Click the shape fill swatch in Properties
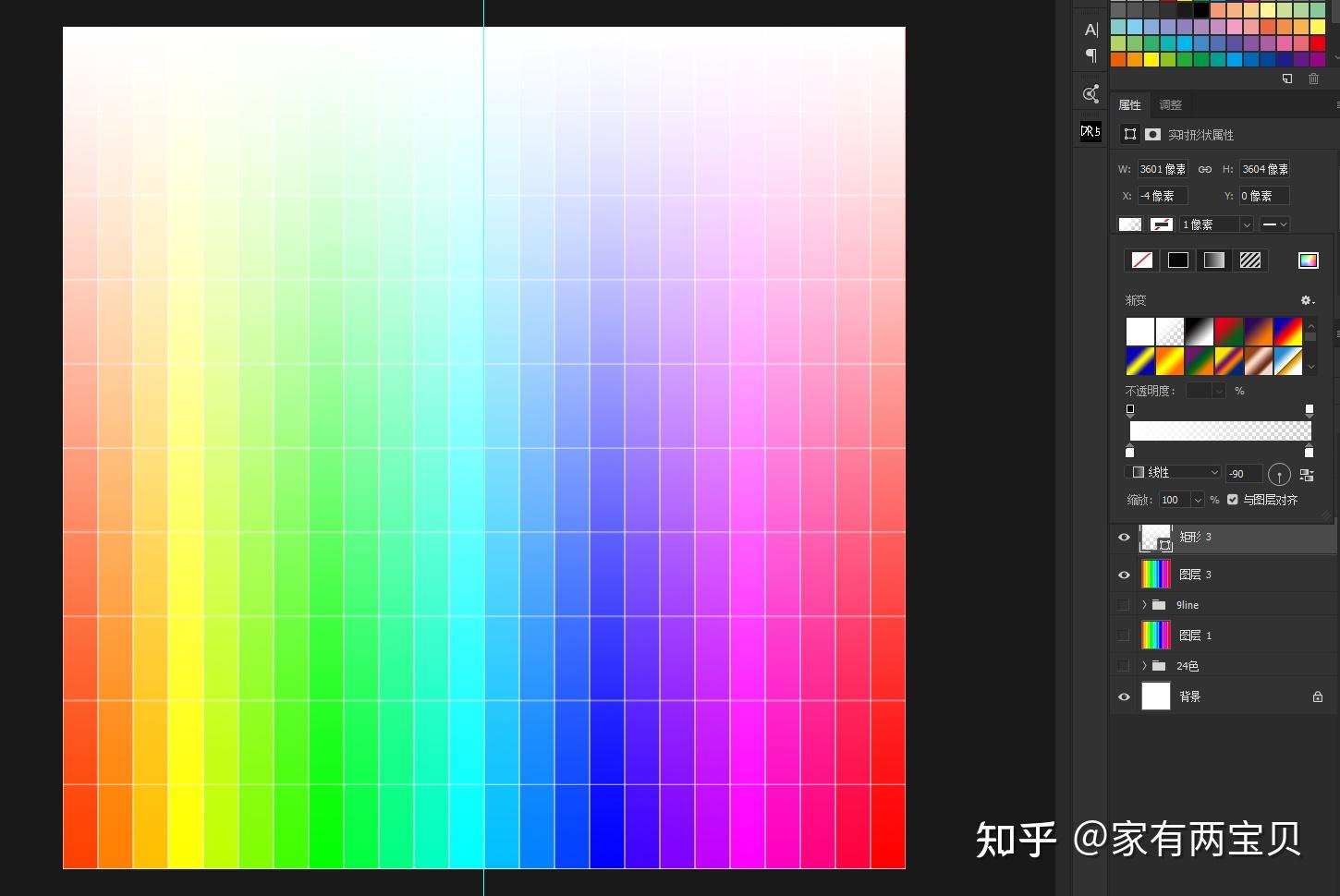Screen dimensions: 1340x896 click(1129, 224)
